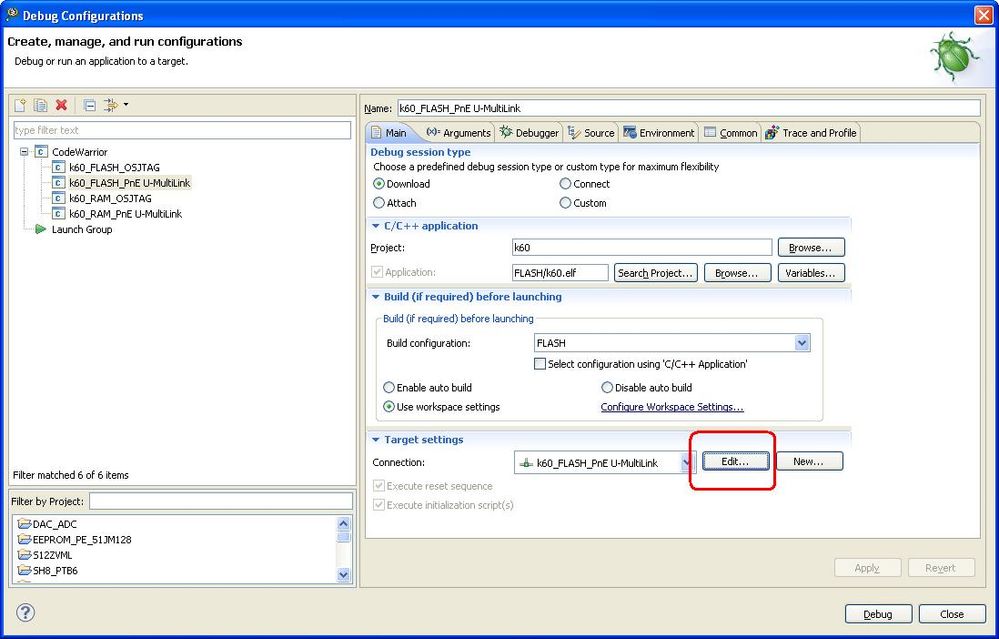This screenshot has width=999, height=639.
Task: Click icon beside k60_FLASH_OSJTAG entry
Action: (x=59, y=168)
